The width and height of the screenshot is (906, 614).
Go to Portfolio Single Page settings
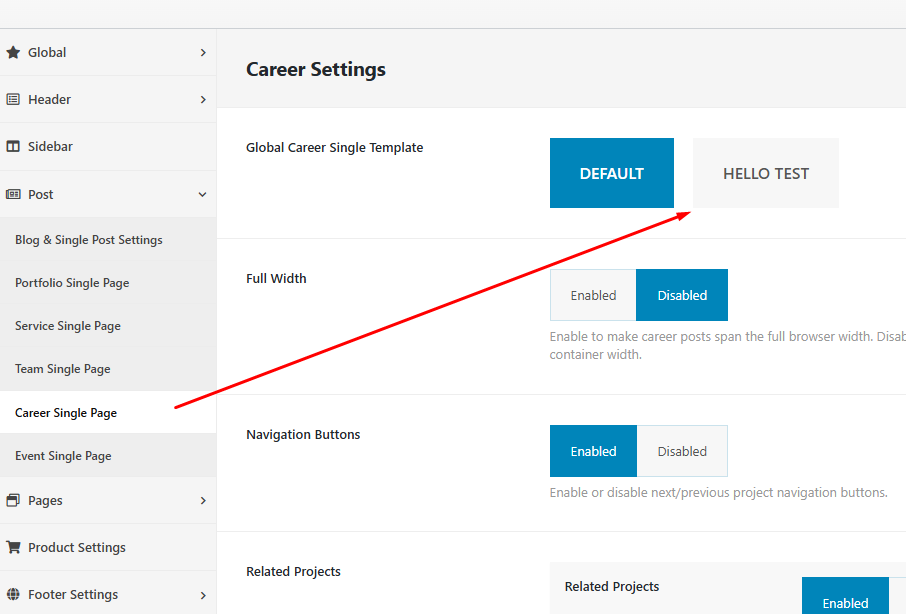tap(72, 283)
